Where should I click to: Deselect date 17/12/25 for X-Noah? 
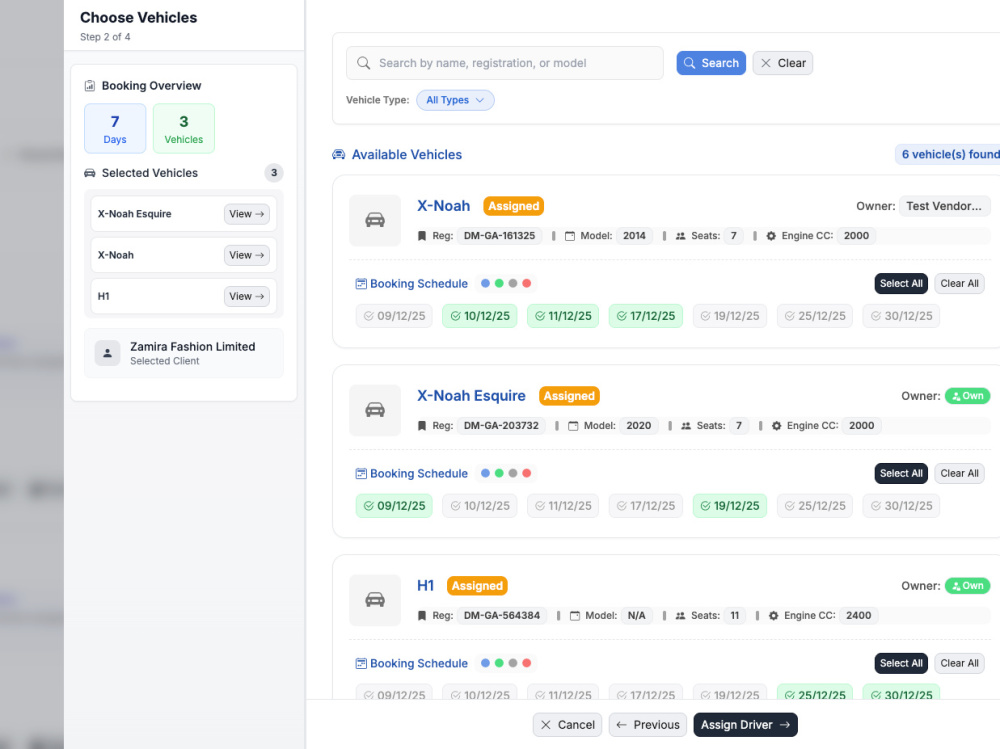click(x=646, y=316)
